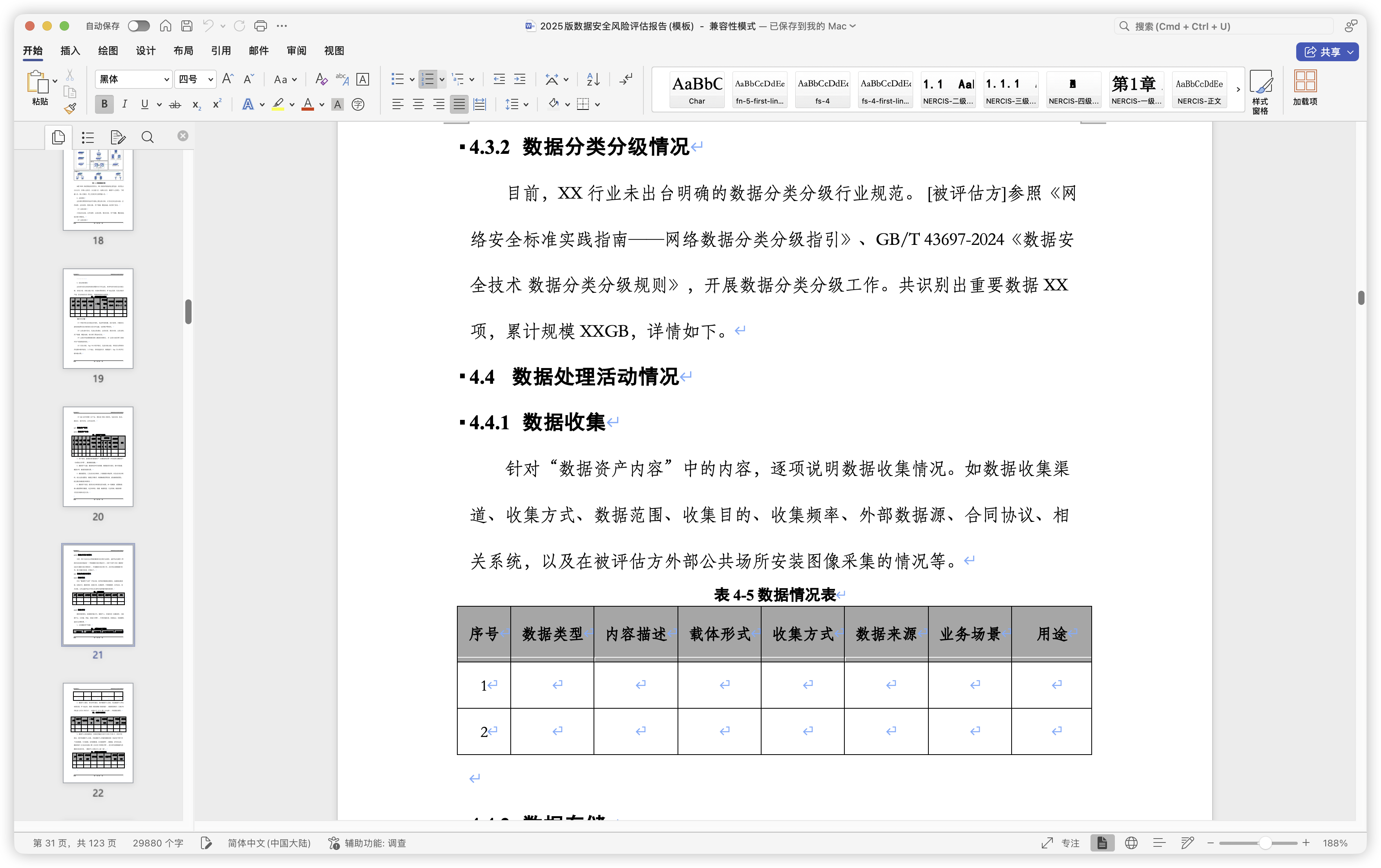Expand the styles gallery with the chevron
Viewport: 1381px width, 868px height.
point(1238,90)
